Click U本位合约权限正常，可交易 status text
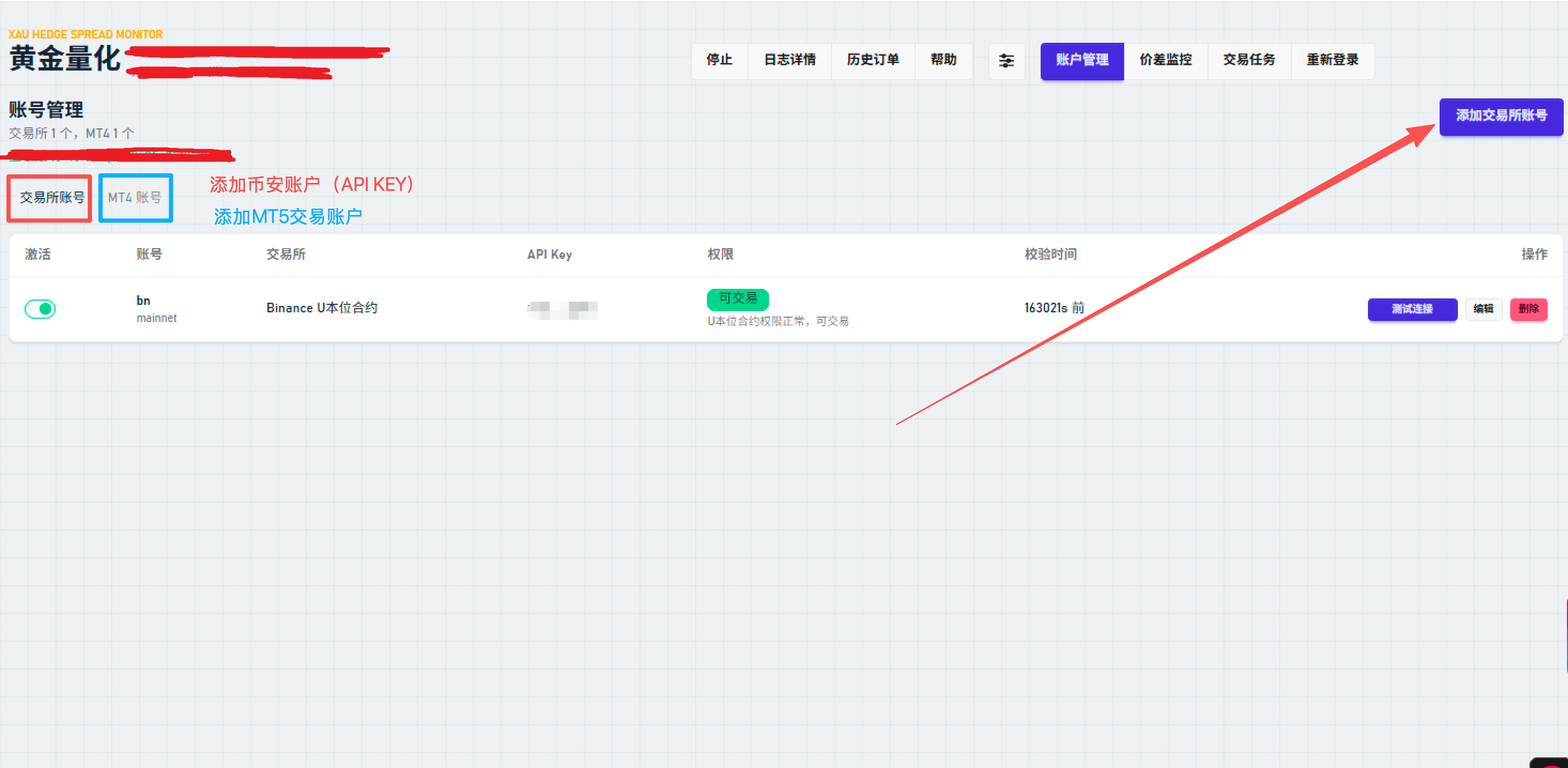The height and width of the screenshot is (768, 1568). [x=778, y=321]
